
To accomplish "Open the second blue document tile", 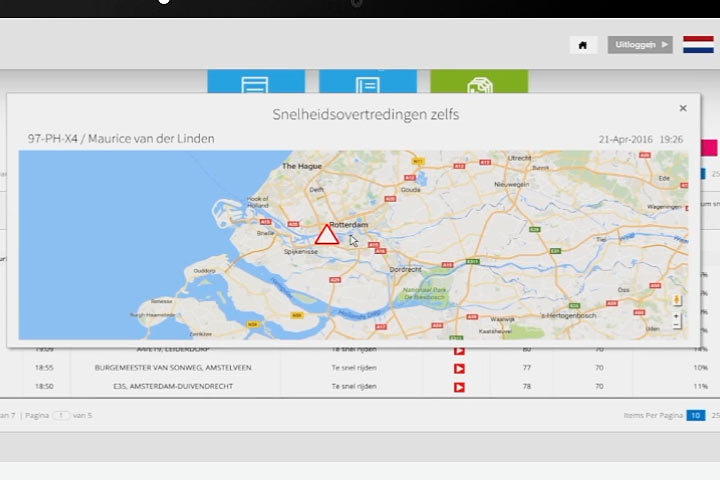I will click(367, 83).
